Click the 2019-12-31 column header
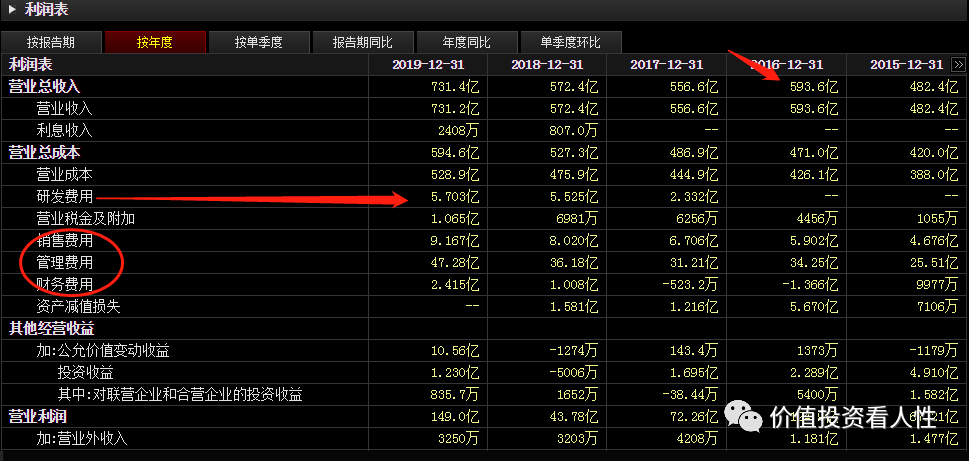The height and width of the screenshot is (461, 969). point(428,65)
